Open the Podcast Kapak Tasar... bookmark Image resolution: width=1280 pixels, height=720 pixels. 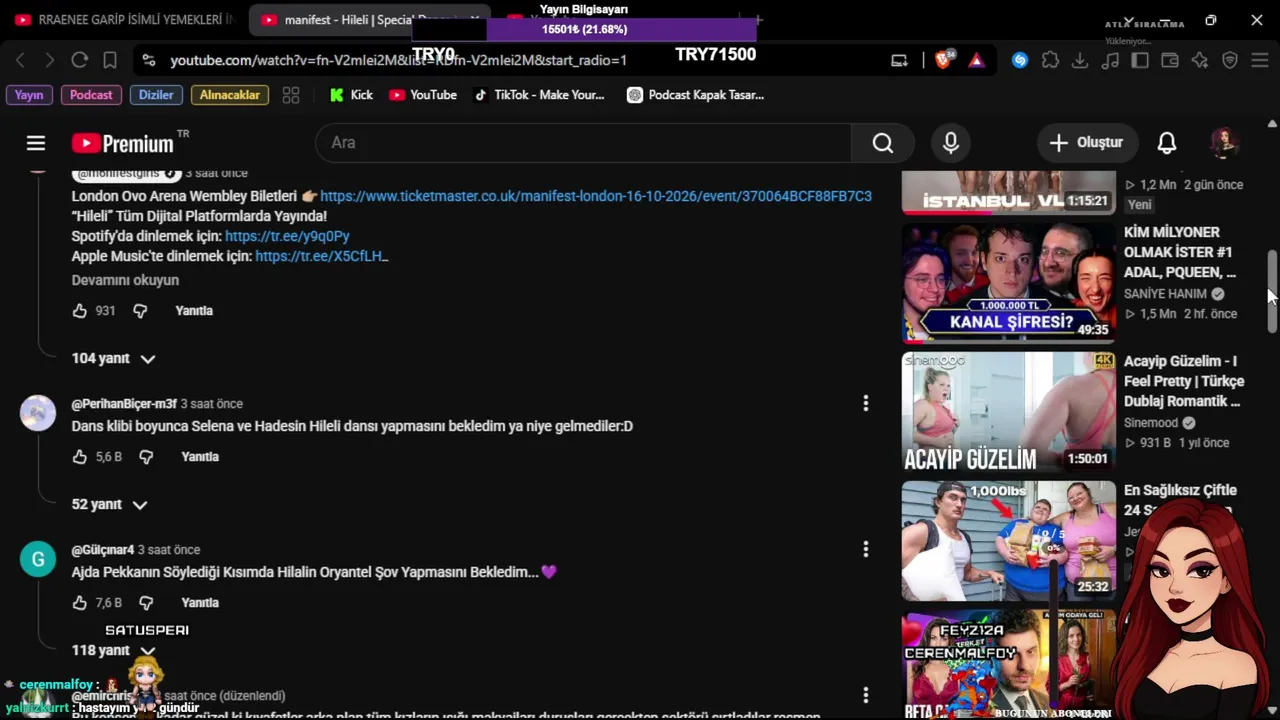point(695,95)
